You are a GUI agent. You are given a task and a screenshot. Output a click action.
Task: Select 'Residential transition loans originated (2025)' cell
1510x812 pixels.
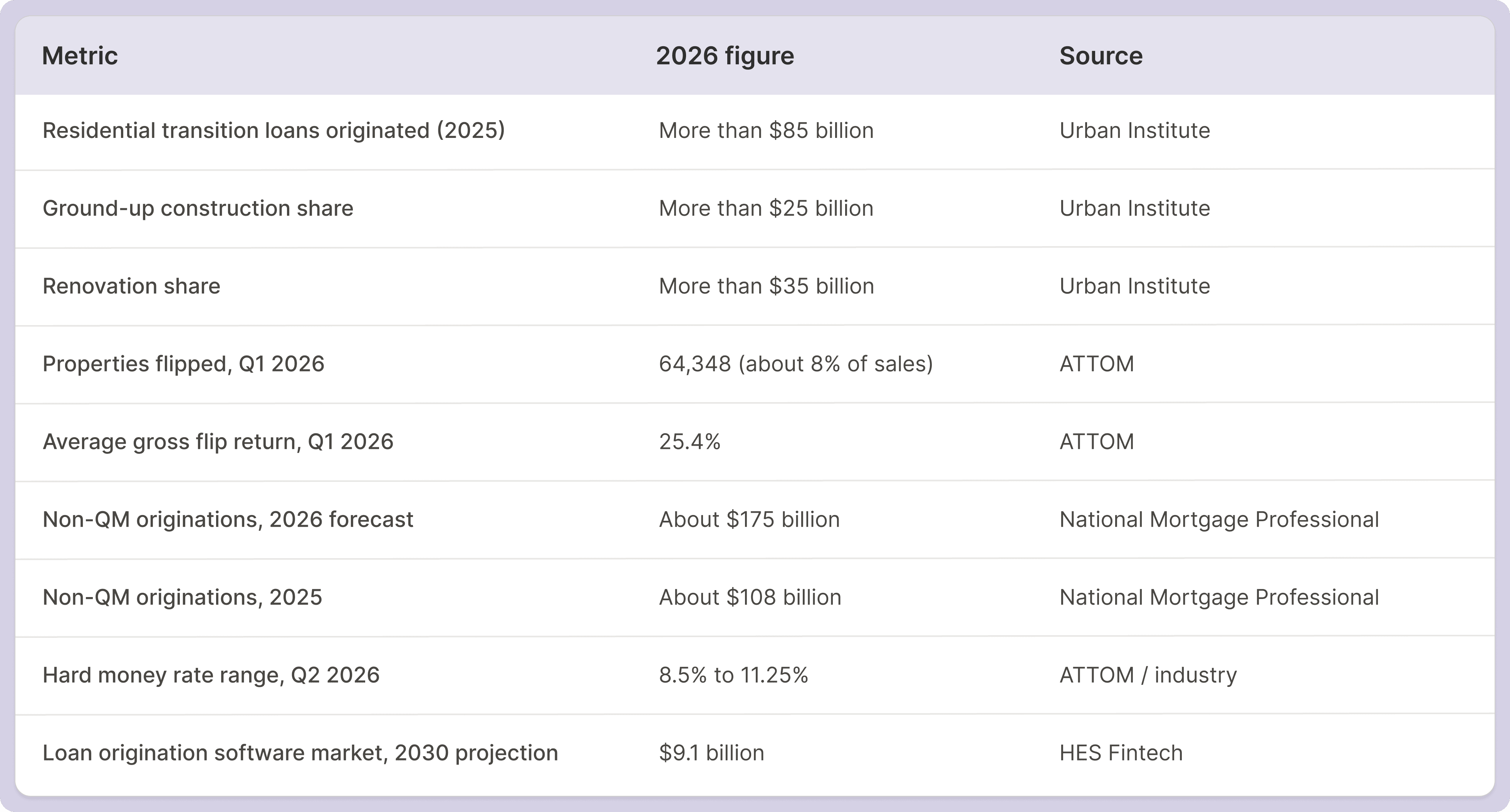274,131
